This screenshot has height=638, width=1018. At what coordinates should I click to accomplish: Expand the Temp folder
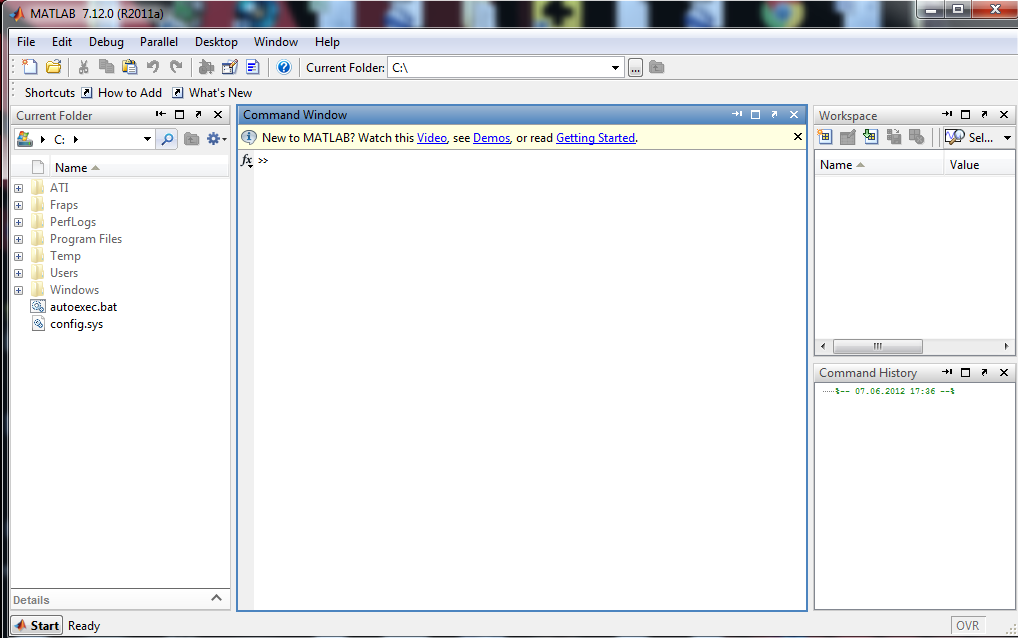coord(18,256)
